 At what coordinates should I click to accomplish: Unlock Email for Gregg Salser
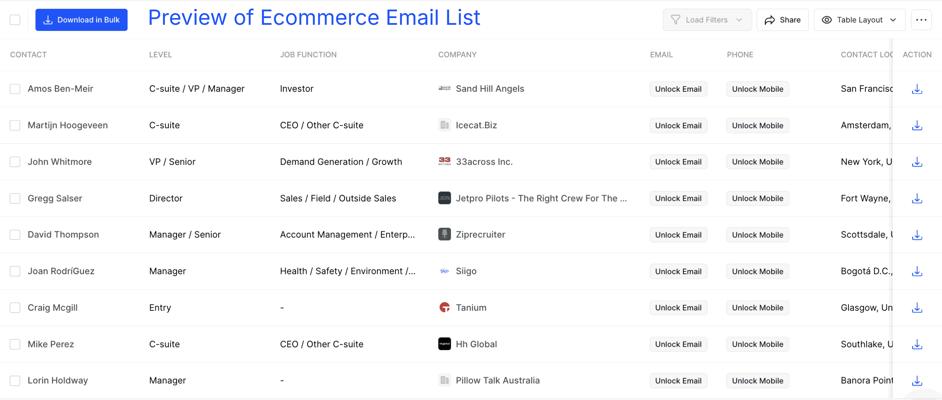(x=678, y=198)
